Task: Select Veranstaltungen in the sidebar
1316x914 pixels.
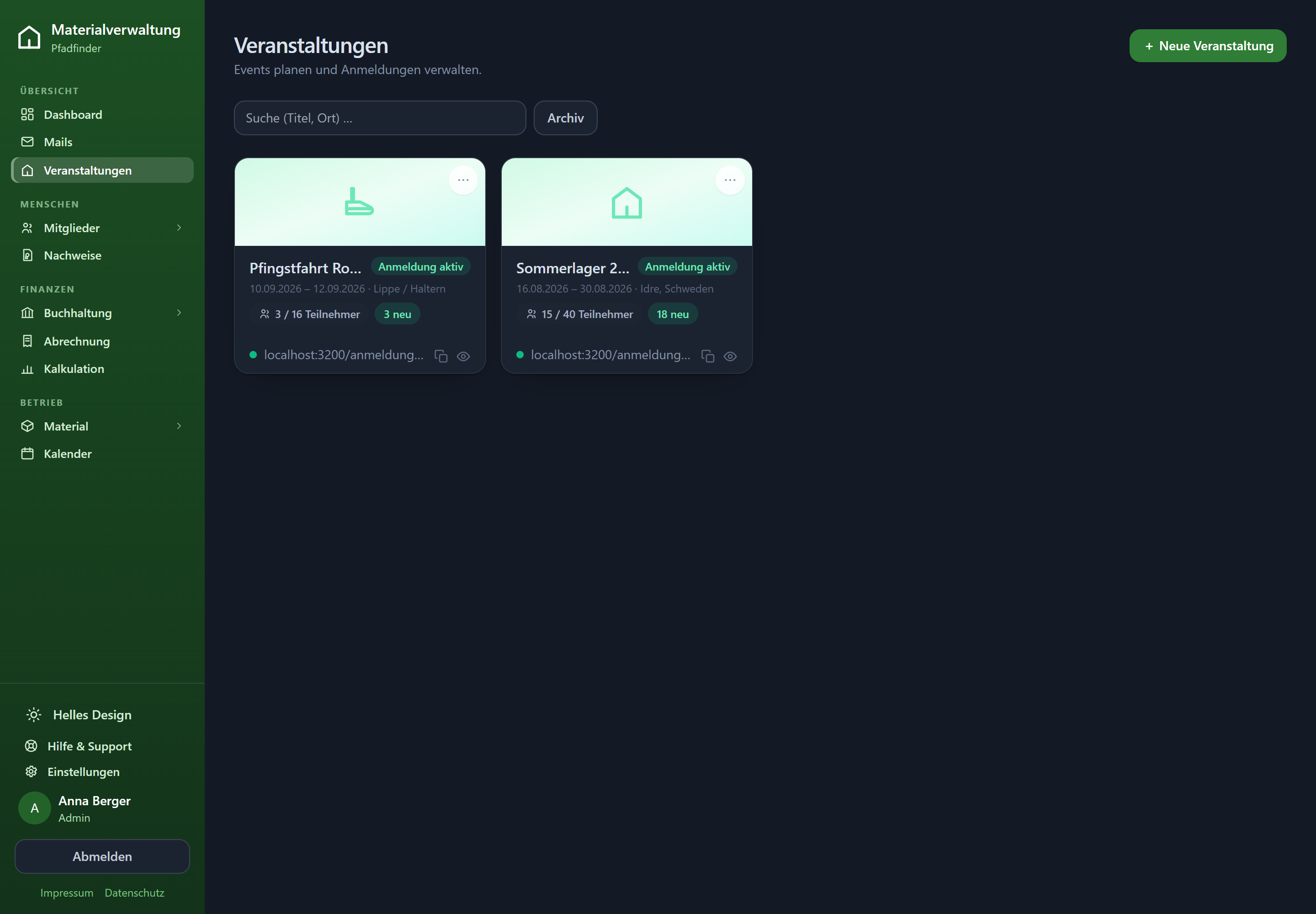Action: point(102,170)
